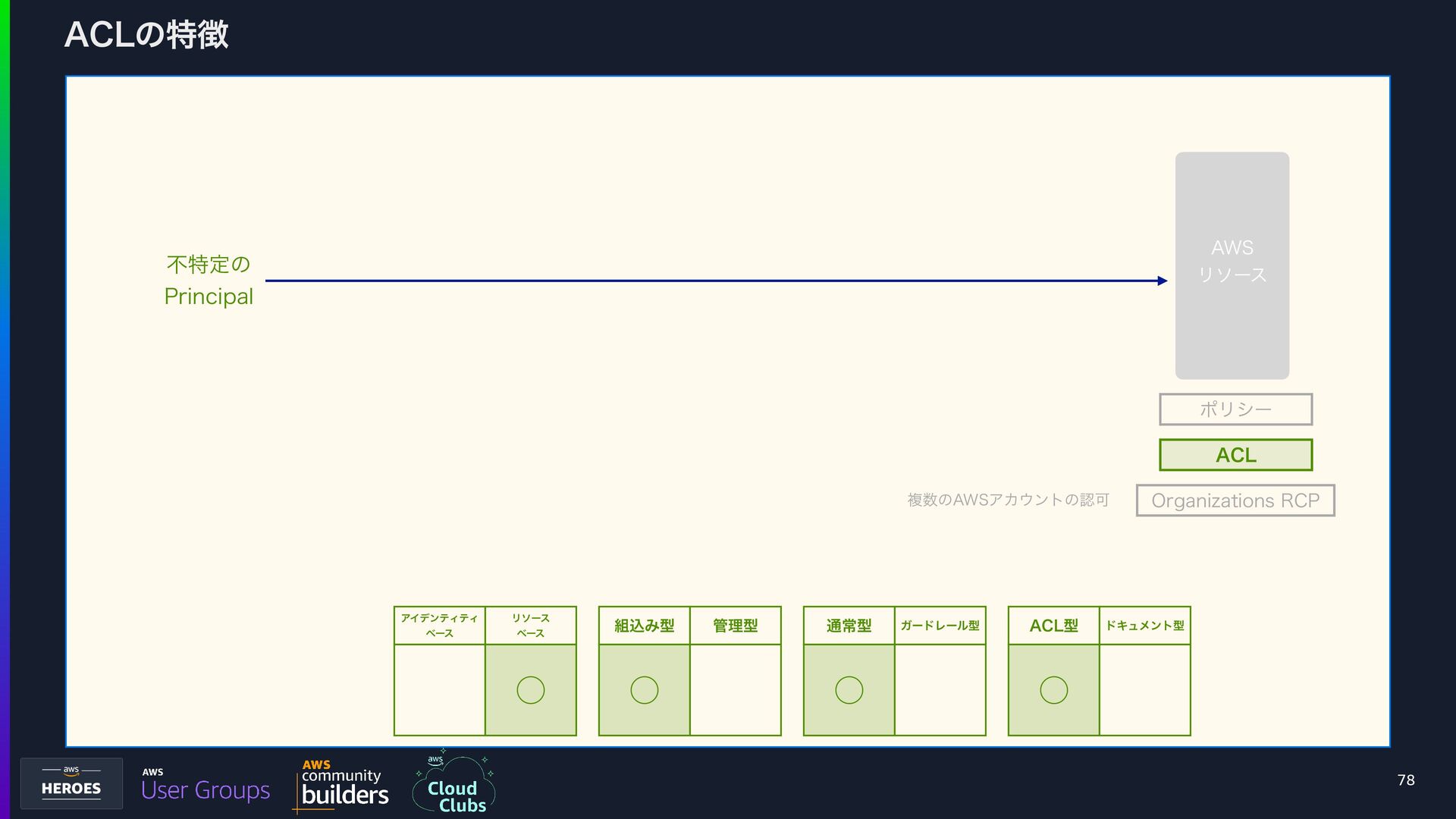Click the ACL型 header cell
1456x819 pixels.
click(x=1054, y=626)
